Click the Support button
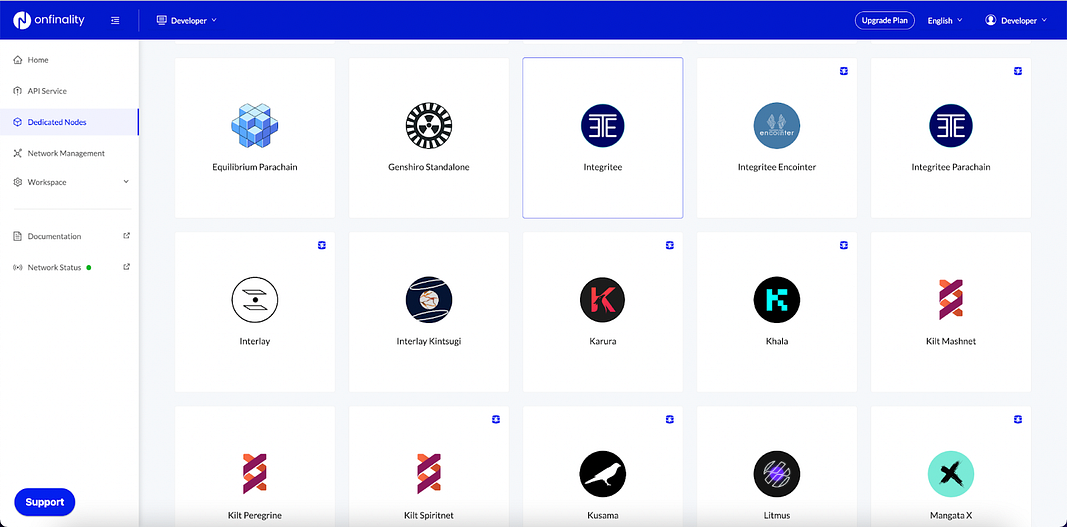Viewport: 1067px width, 527px height. tap(45, 502)
